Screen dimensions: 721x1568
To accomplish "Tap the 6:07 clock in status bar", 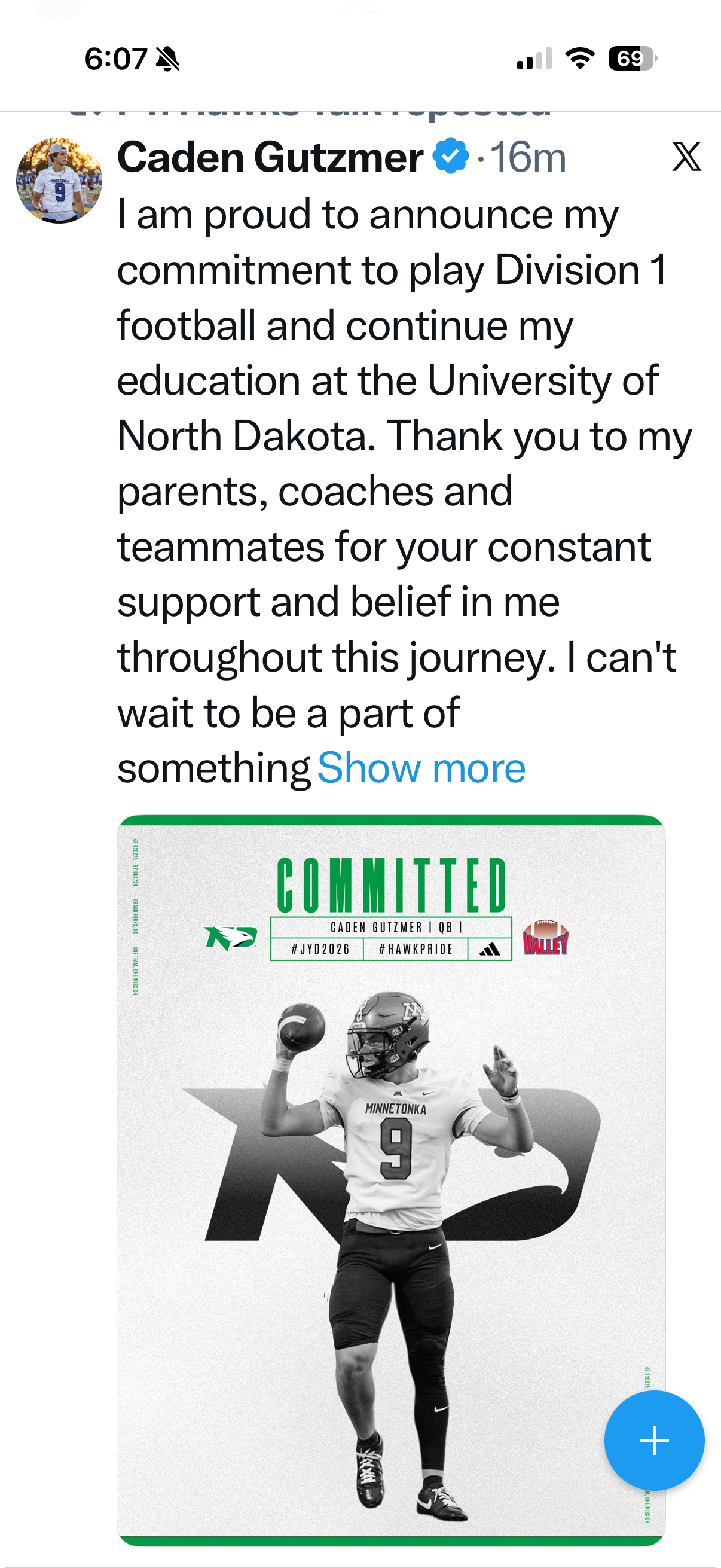I will pos(115,59).
